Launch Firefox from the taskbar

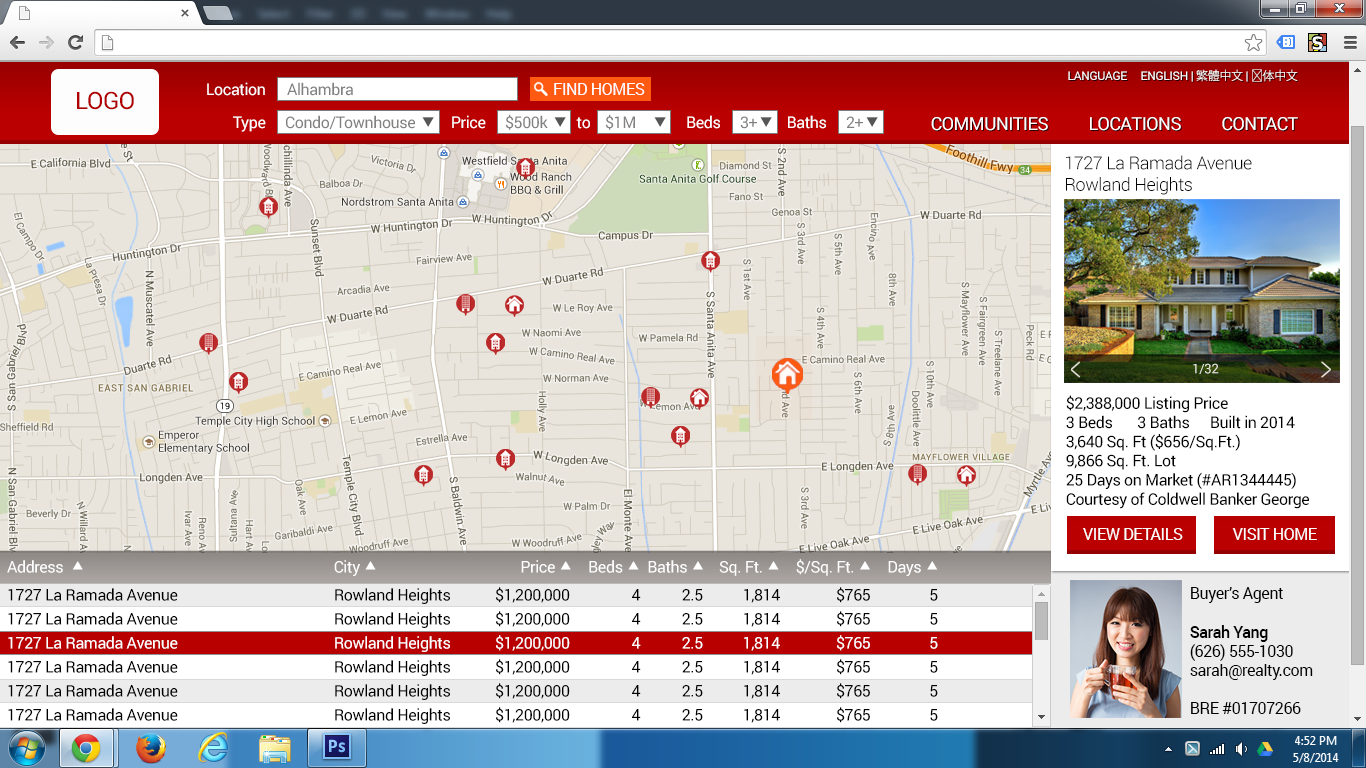click(150, 747)
